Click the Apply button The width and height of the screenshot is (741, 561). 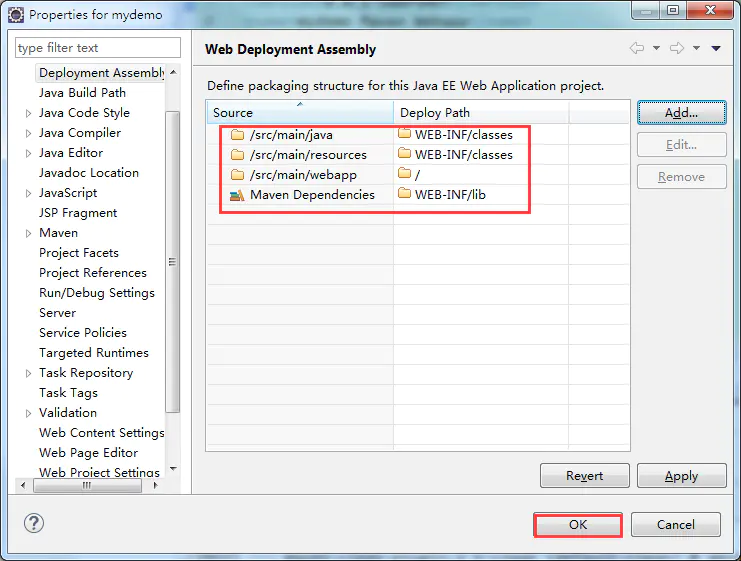click(x=681, y=475)
